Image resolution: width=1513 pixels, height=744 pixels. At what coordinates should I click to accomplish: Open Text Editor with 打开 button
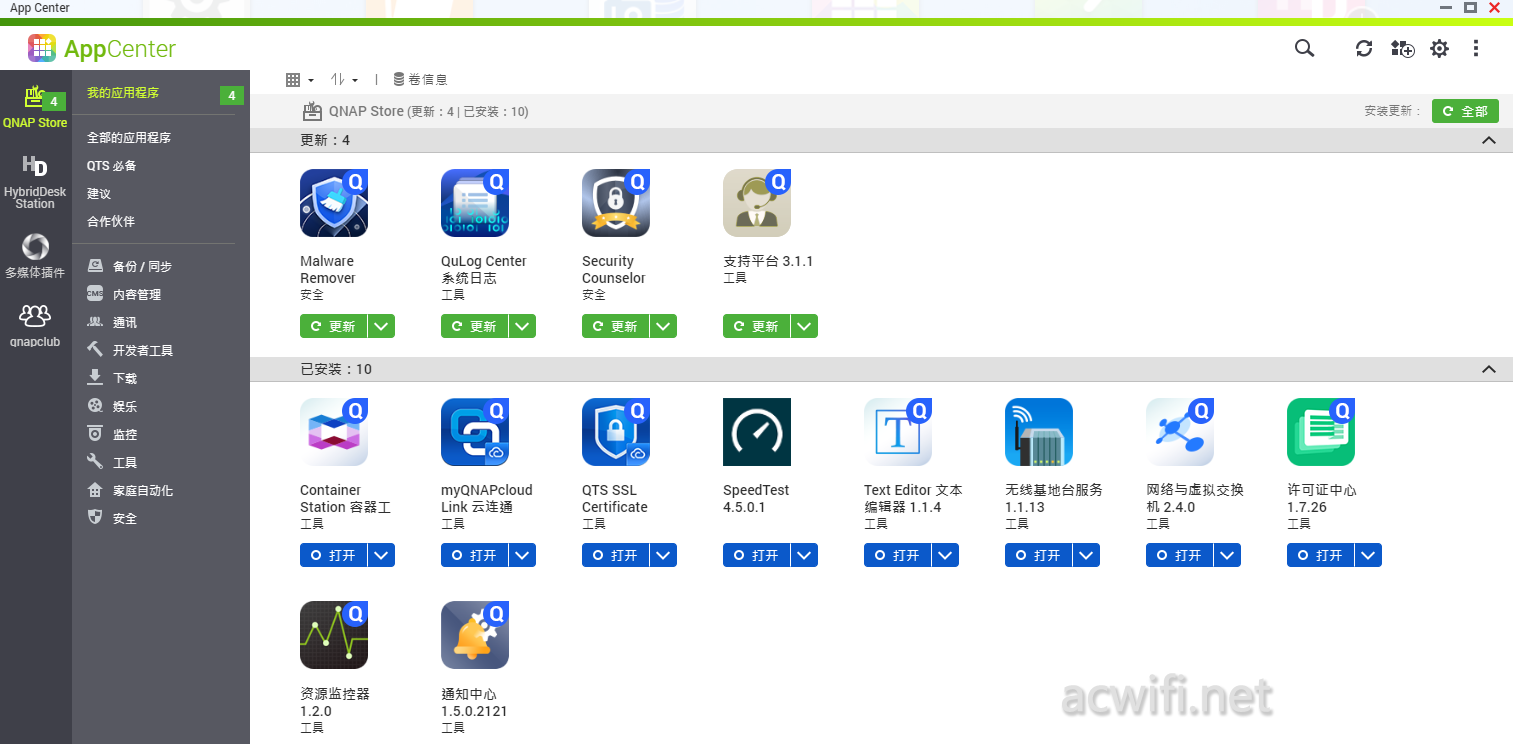898,555
